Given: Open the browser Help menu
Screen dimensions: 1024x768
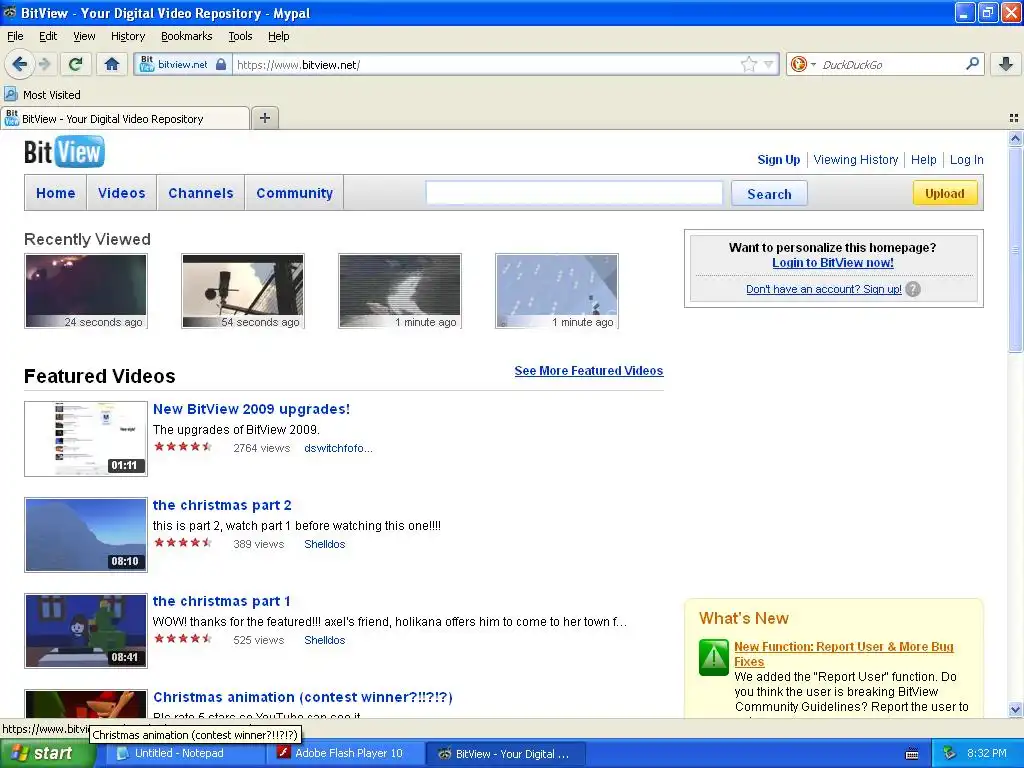Looking at the screenshot, I should (x=278, y=36).
